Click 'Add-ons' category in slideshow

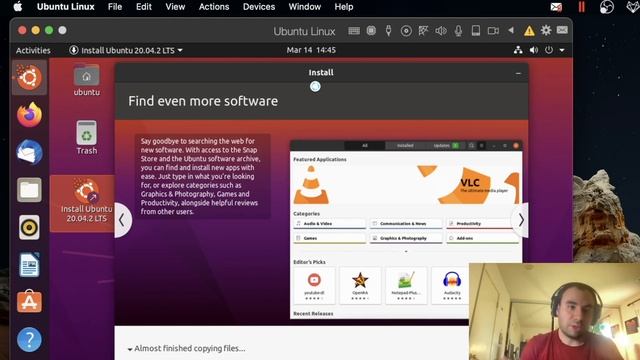coord(482,238)
